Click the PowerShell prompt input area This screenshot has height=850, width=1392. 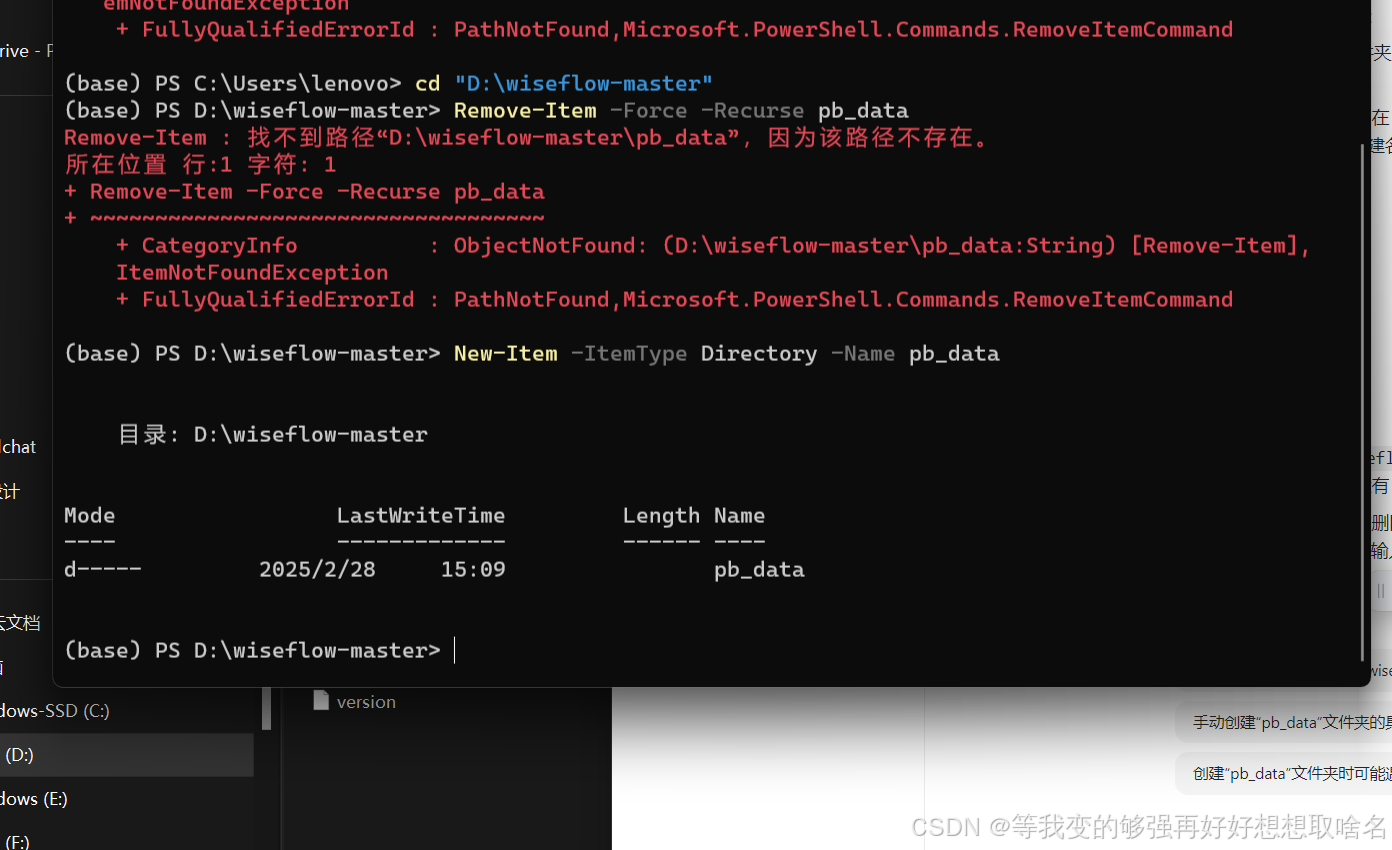click(x=455, y=650)
